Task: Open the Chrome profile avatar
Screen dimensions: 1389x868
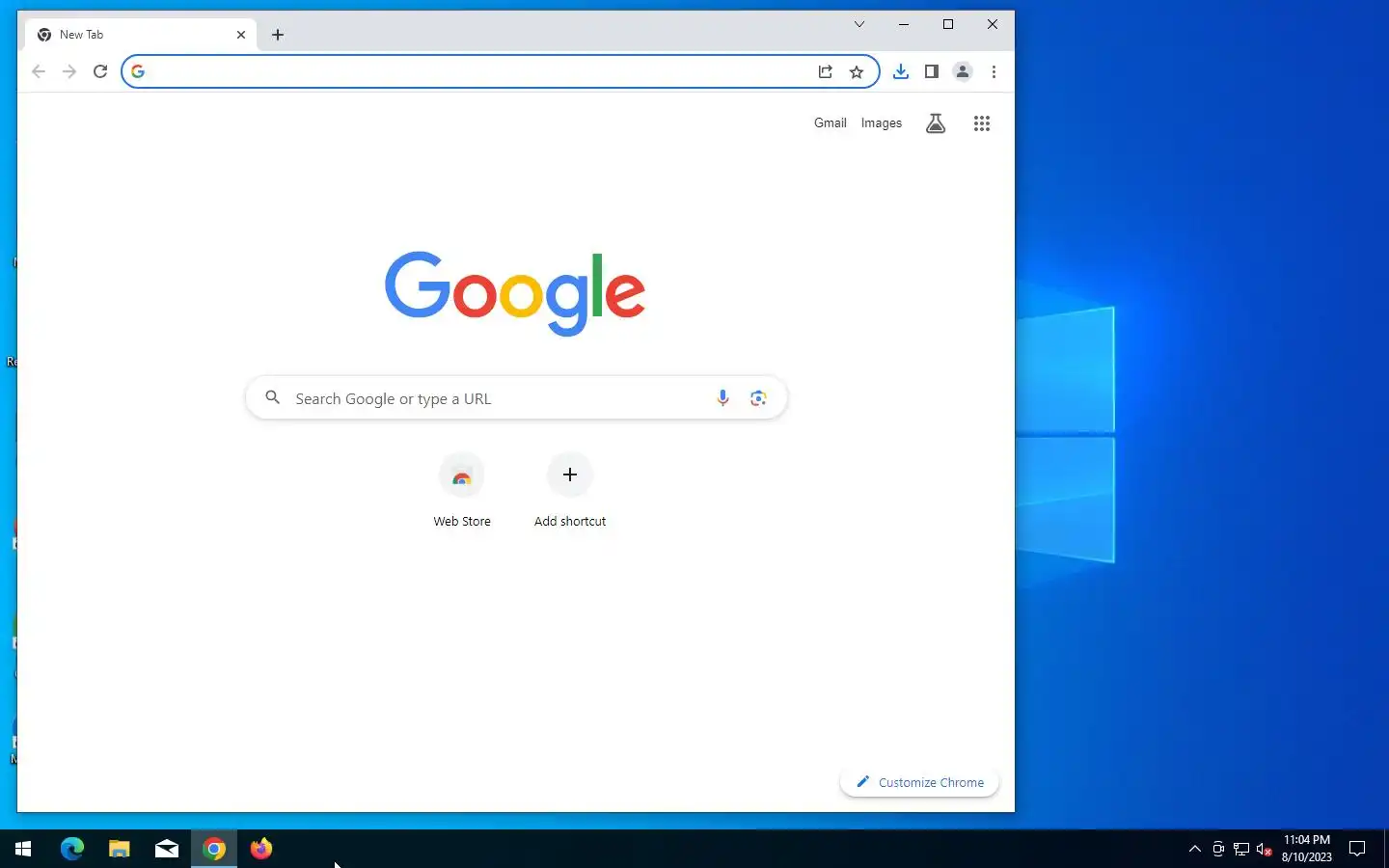Action: pyautogui.click(x=963, y=71)
